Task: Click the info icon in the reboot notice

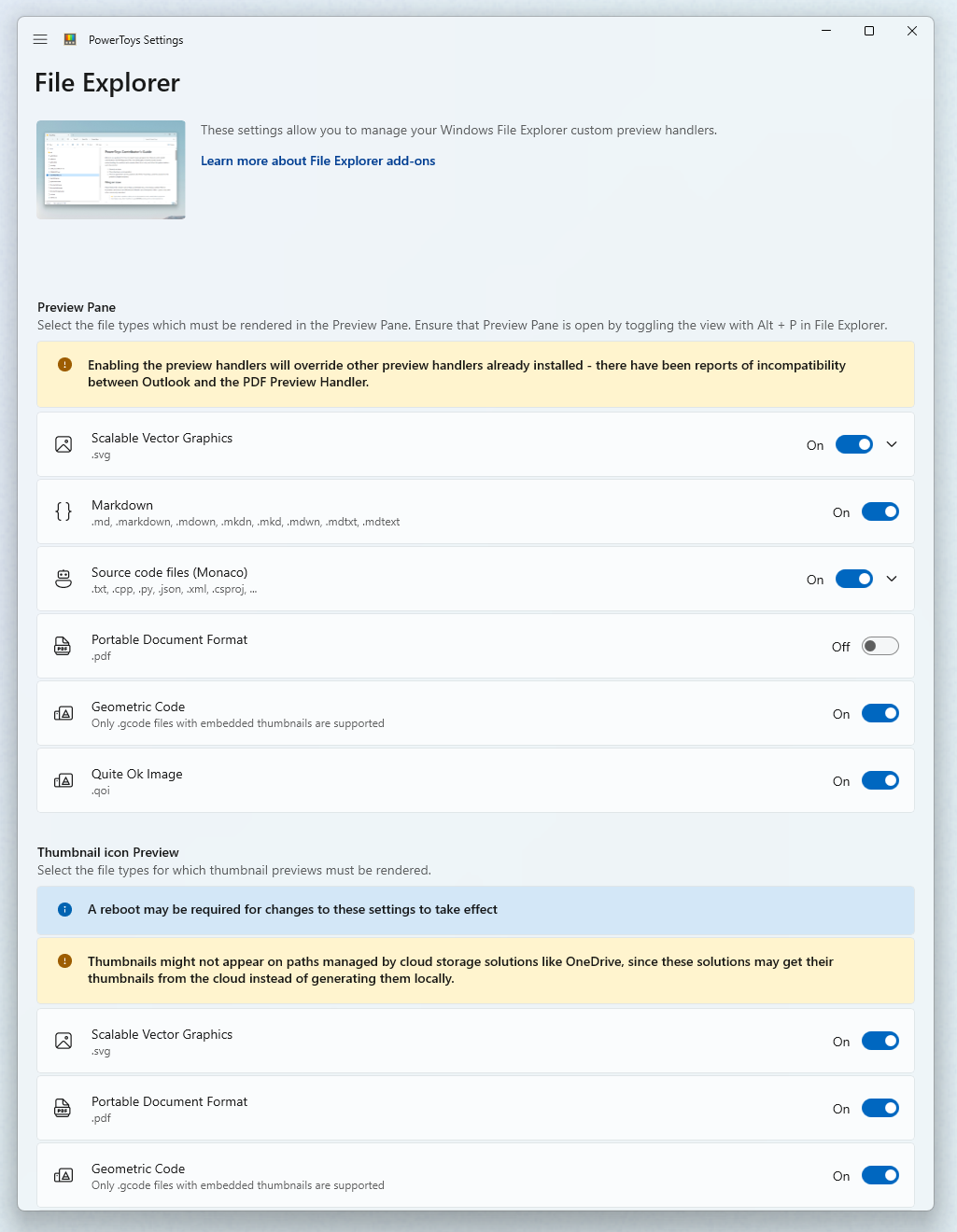Action: [x=64, y=909]
